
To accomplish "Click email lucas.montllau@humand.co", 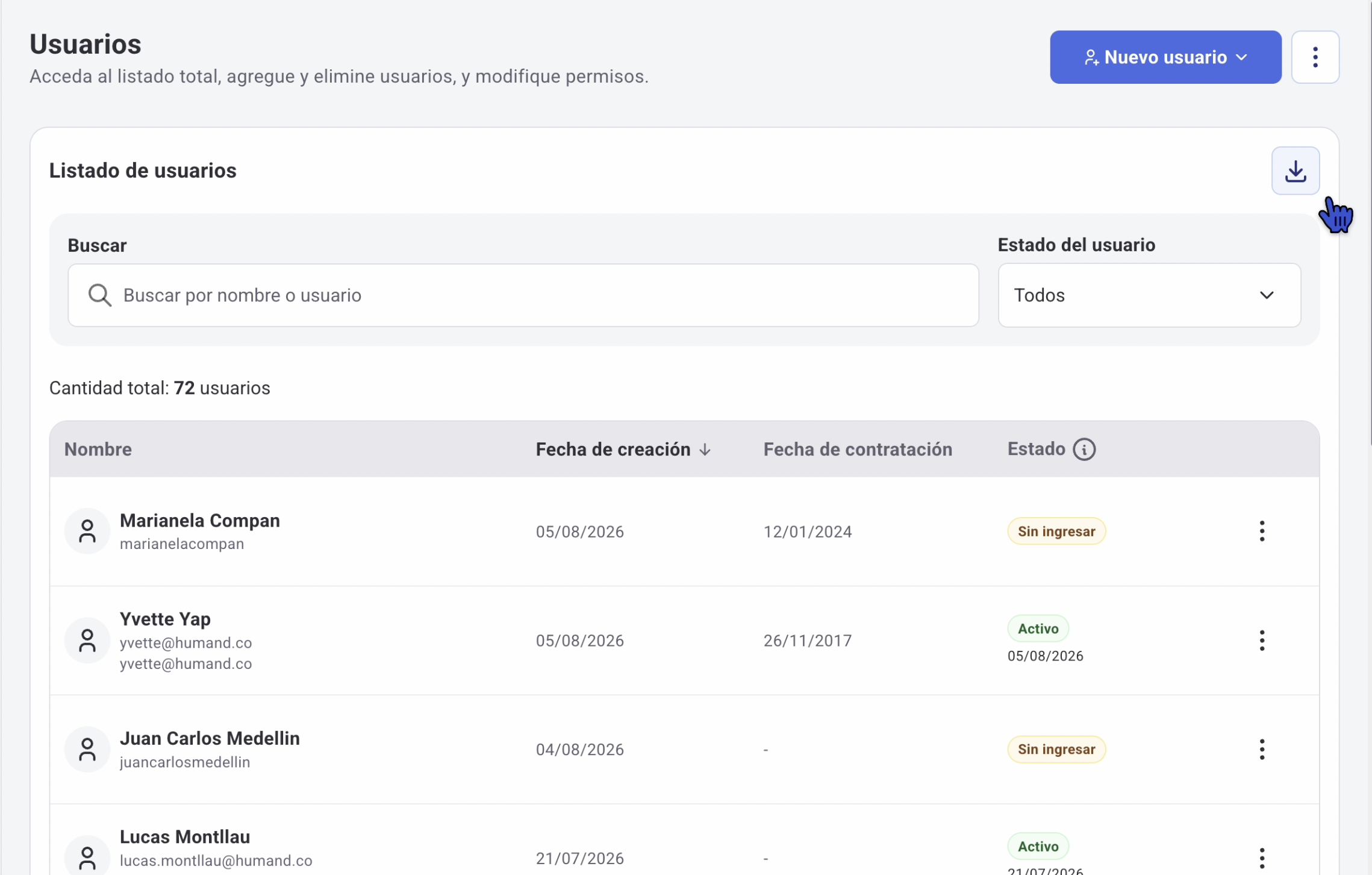I will [x=216, y=861].
